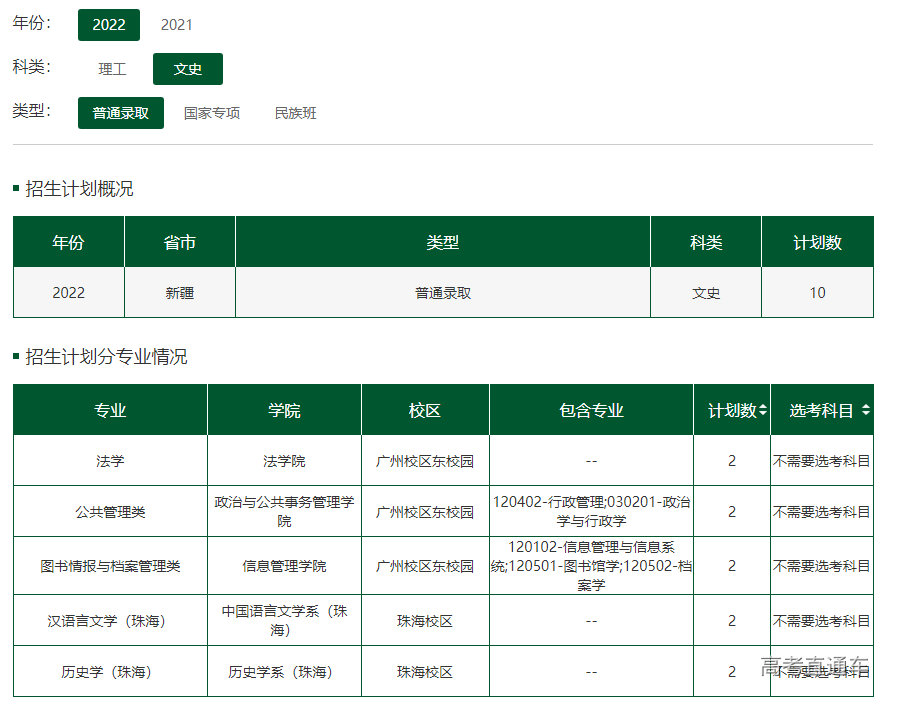The height and width of the screenshot is (706, 898).
Task: Switch year filter to 2021
Action: (177, 25)
